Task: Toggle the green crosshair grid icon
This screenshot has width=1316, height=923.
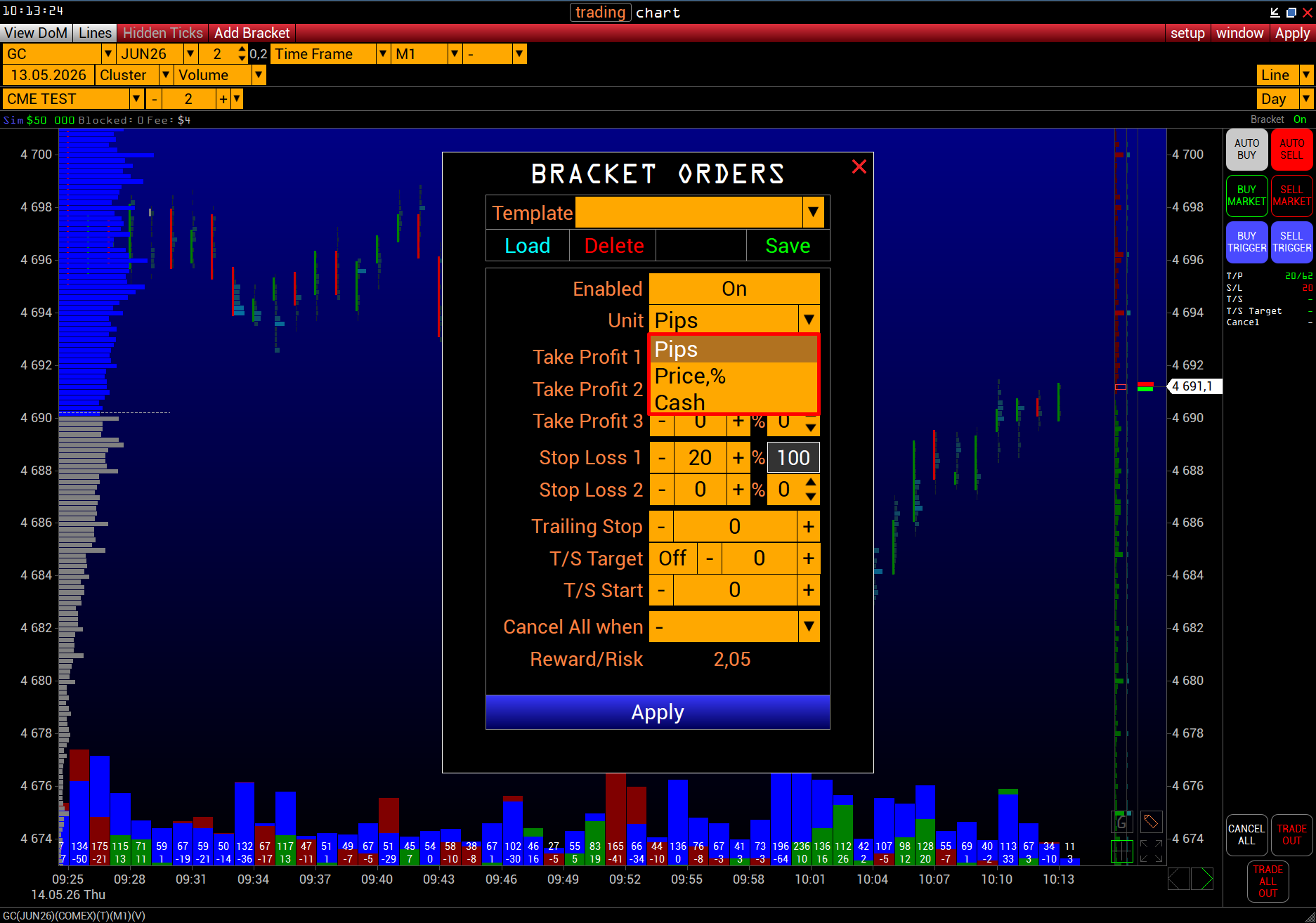Action: tap(1121, 851)
